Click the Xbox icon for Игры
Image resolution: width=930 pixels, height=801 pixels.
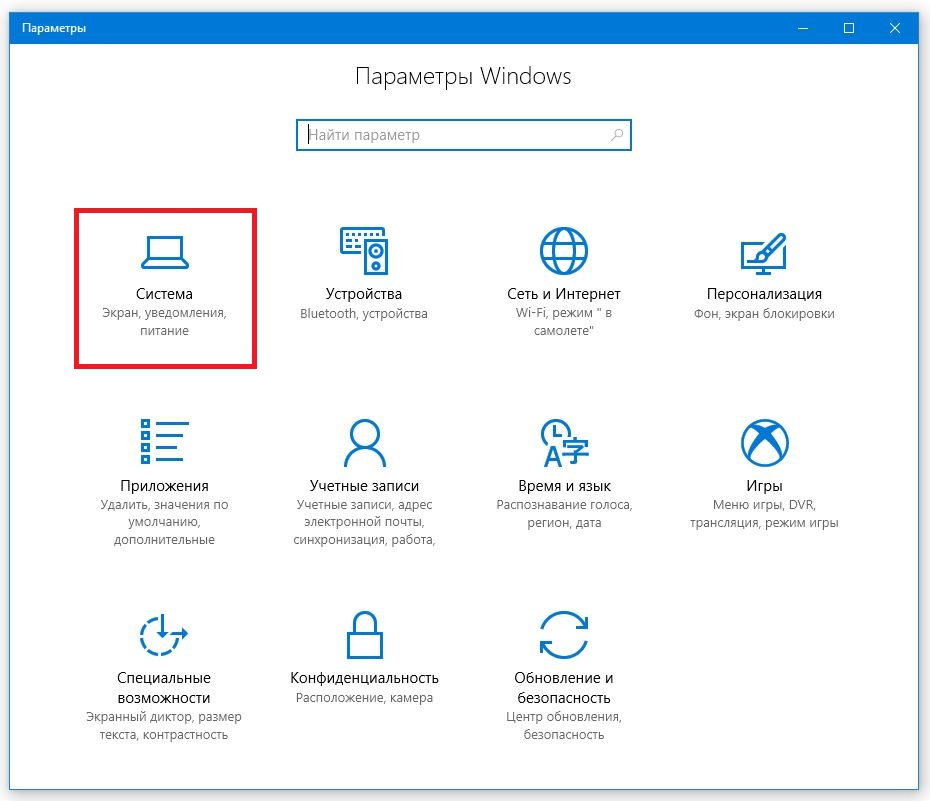pos(764,442)
